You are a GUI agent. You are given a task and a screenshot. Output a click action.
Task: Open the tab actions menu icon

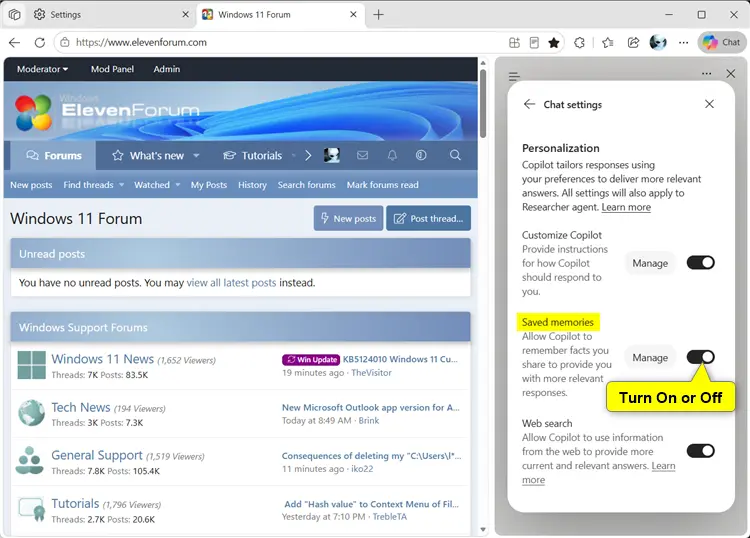click(15, 15)
